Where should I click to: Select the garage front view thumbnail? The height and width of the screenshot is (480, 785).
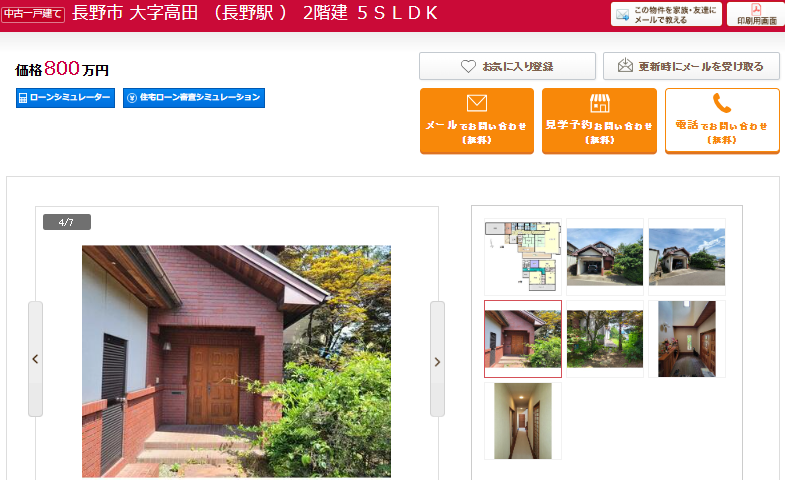[x=605, y=257]
